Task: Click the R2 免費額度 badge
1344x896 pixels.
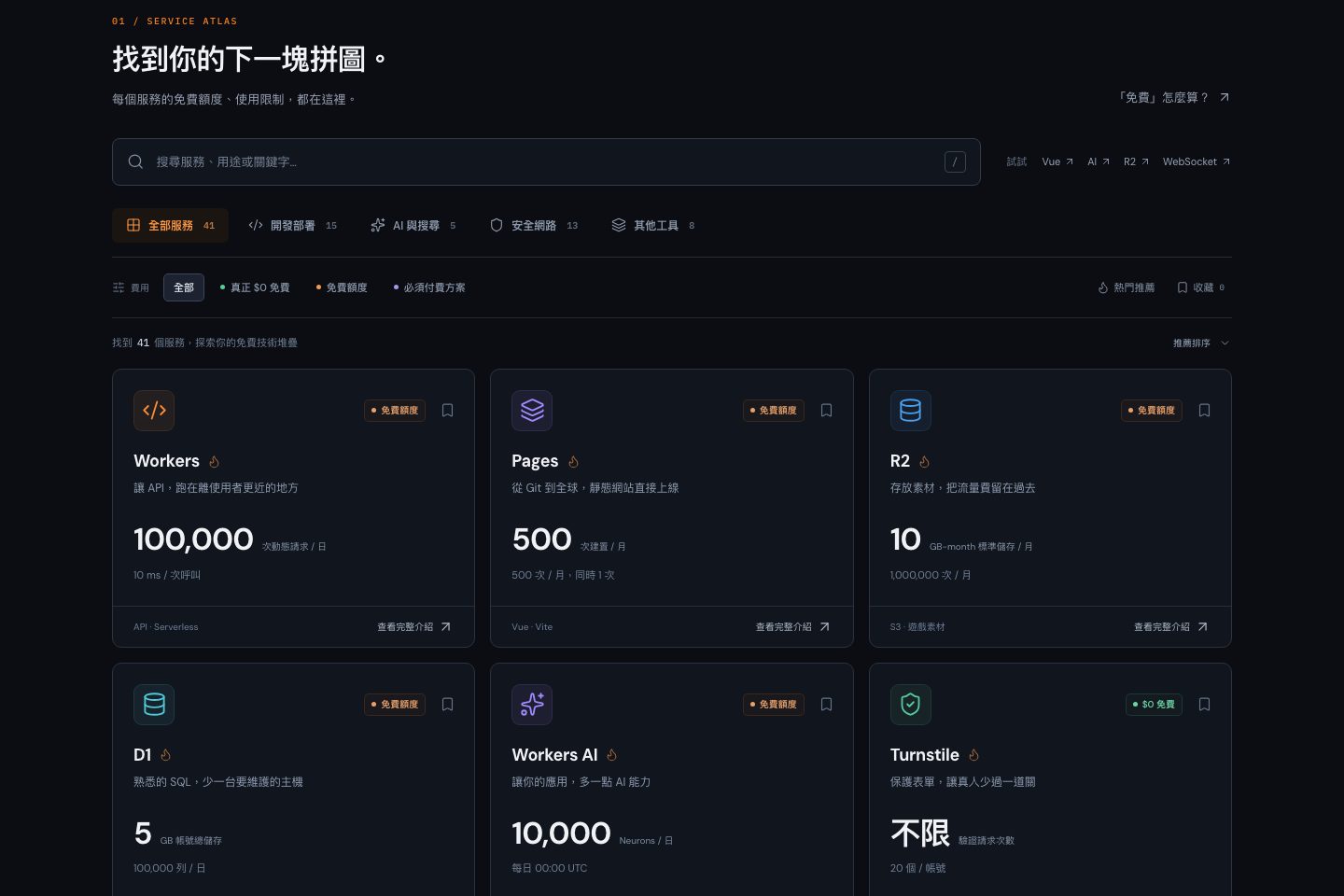Action: tap(1152, 410)
